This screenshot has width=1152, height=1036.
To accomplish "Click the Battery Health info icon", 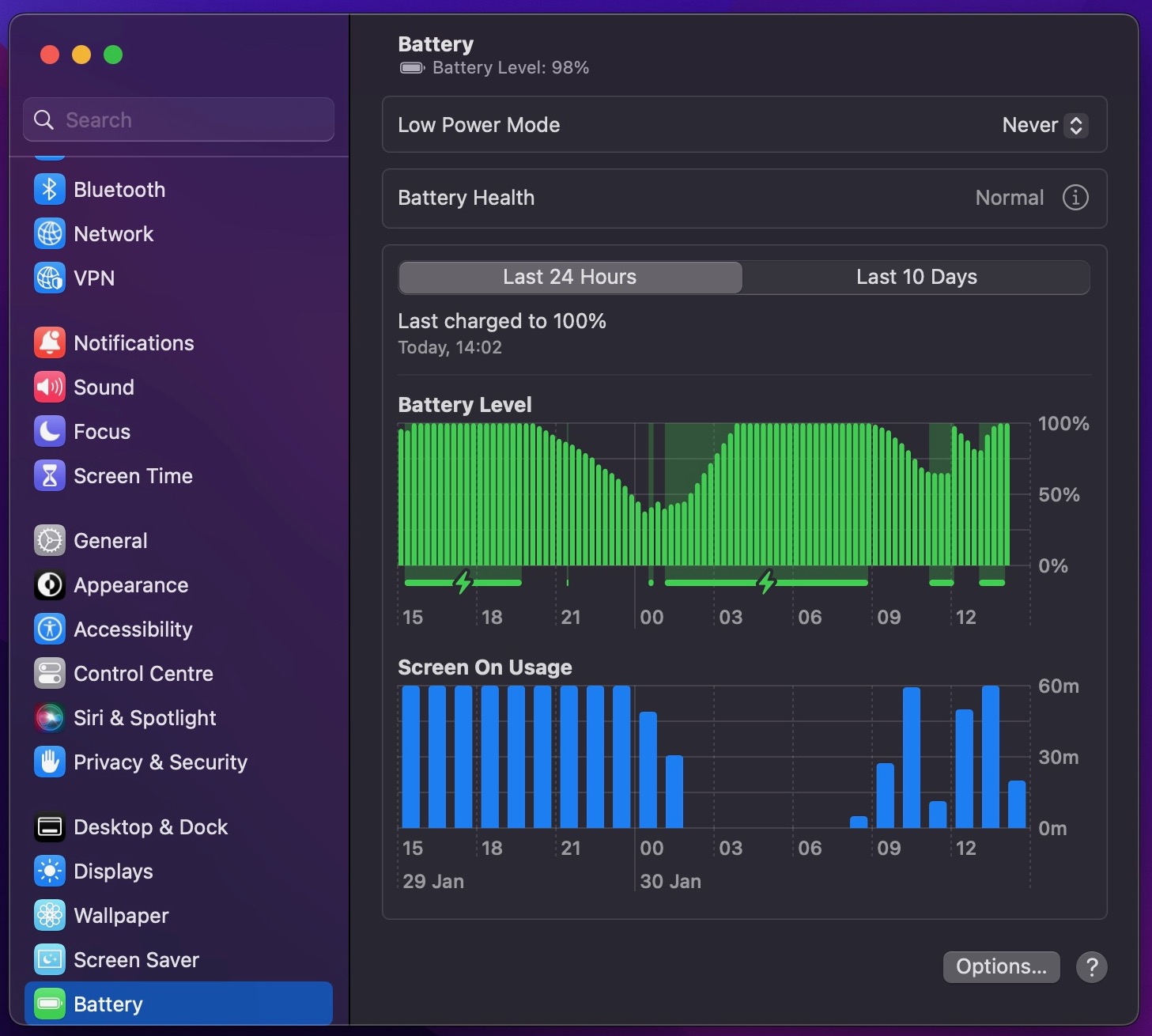I will [x=1075, y=198].
